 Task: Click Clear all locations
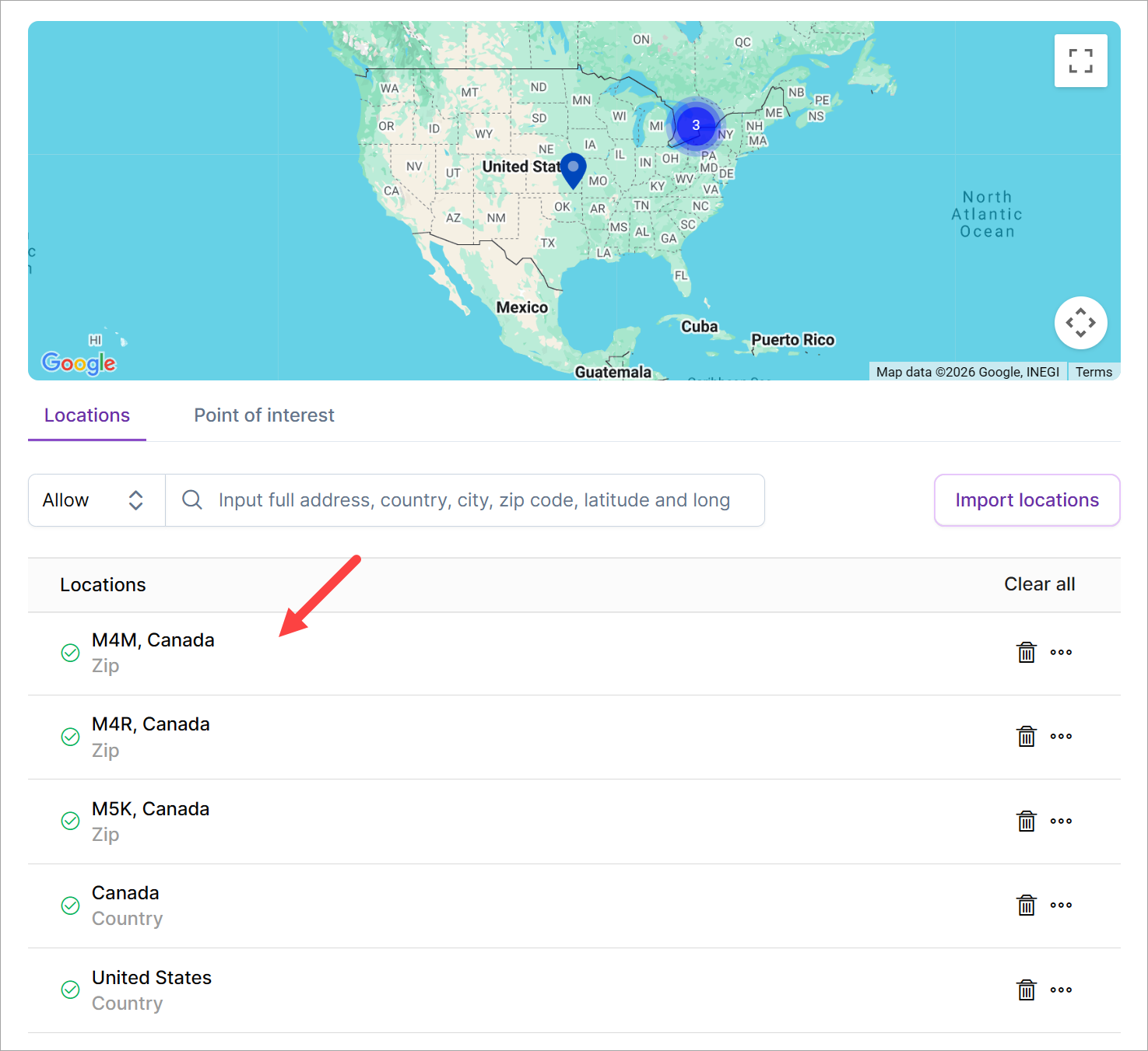tap(1039, 584)
